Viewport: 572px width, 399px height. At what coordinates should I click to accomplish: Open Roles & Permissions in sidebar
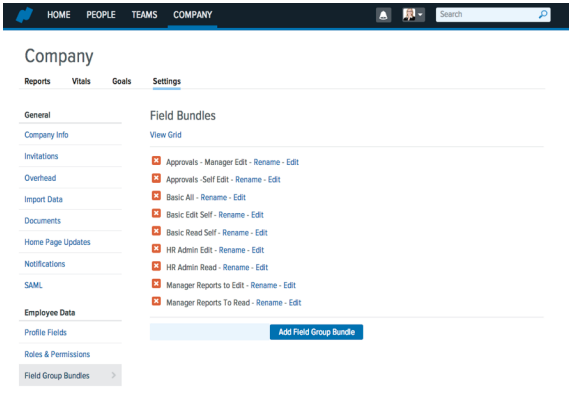[x=57, y=354]
